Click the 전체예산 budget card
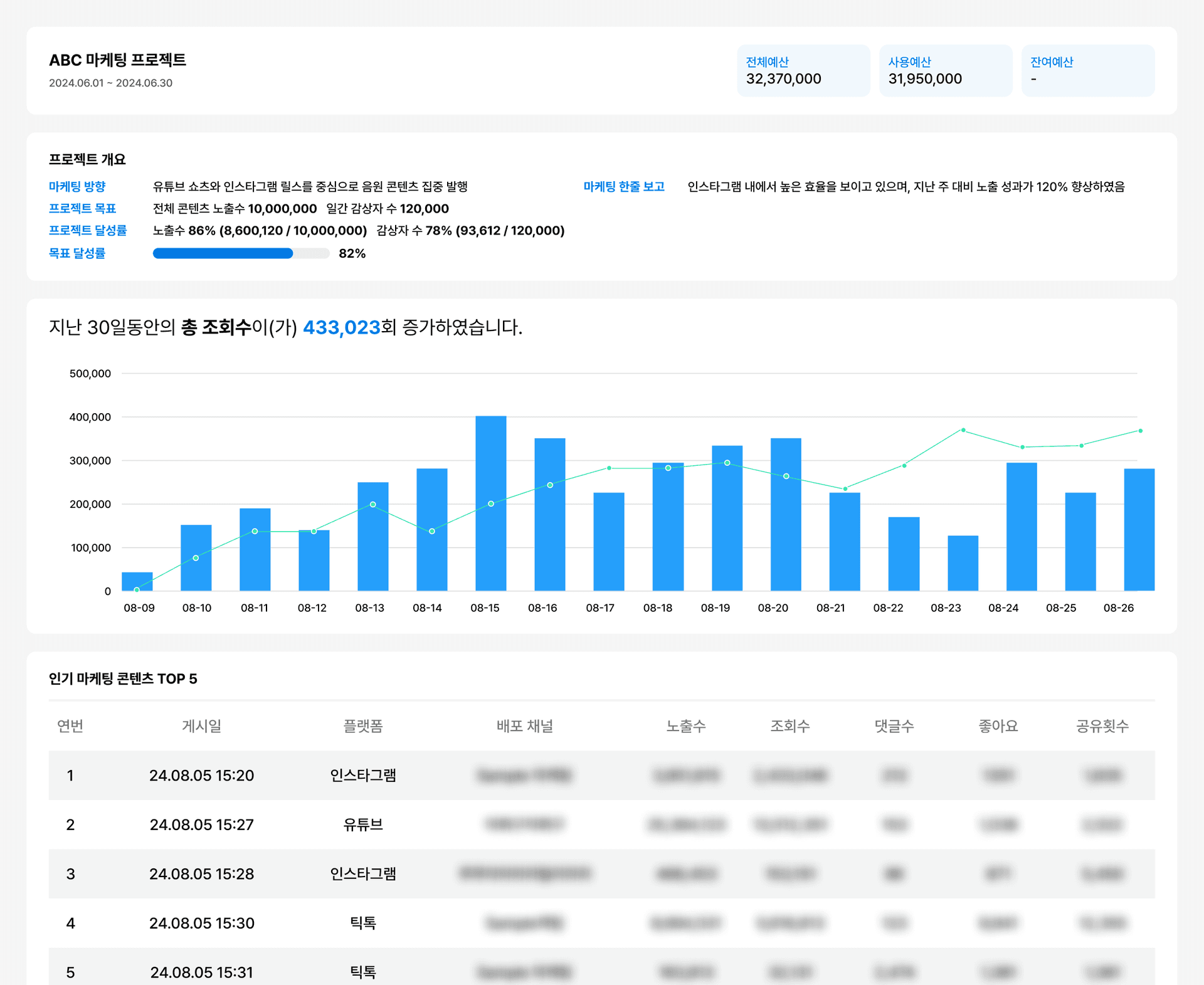 click(803, 71)
